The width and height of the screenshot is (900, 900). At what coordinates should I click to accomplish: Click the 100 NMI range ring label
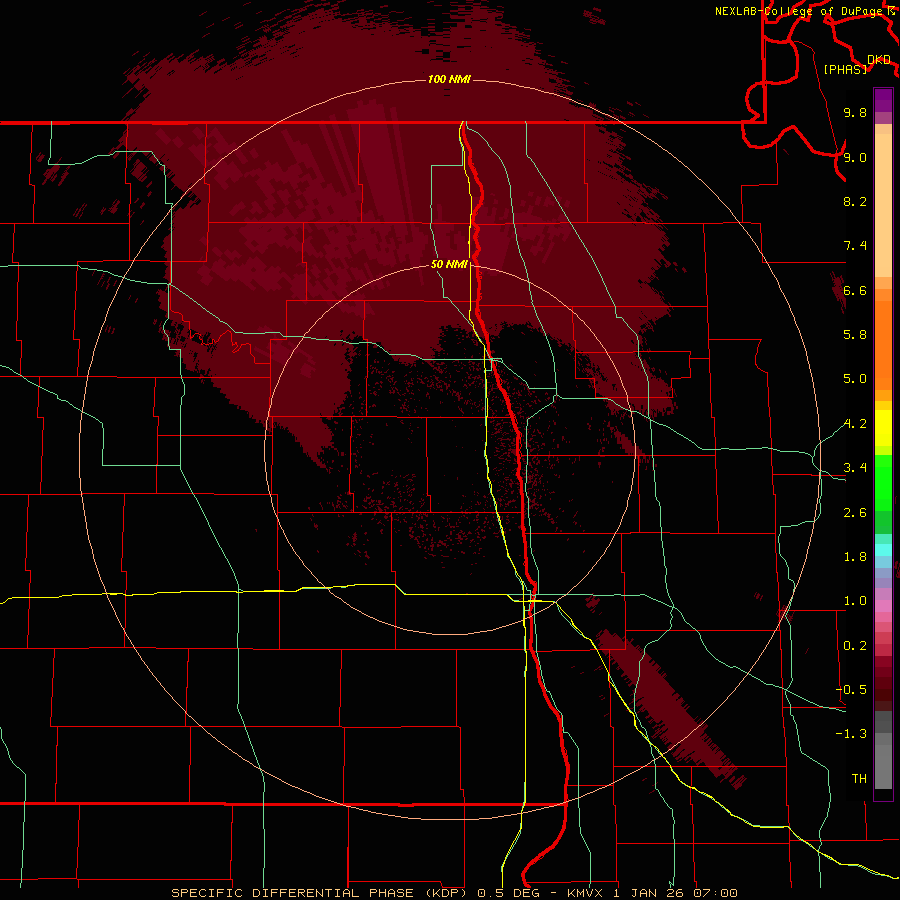(x=449, y=79)
